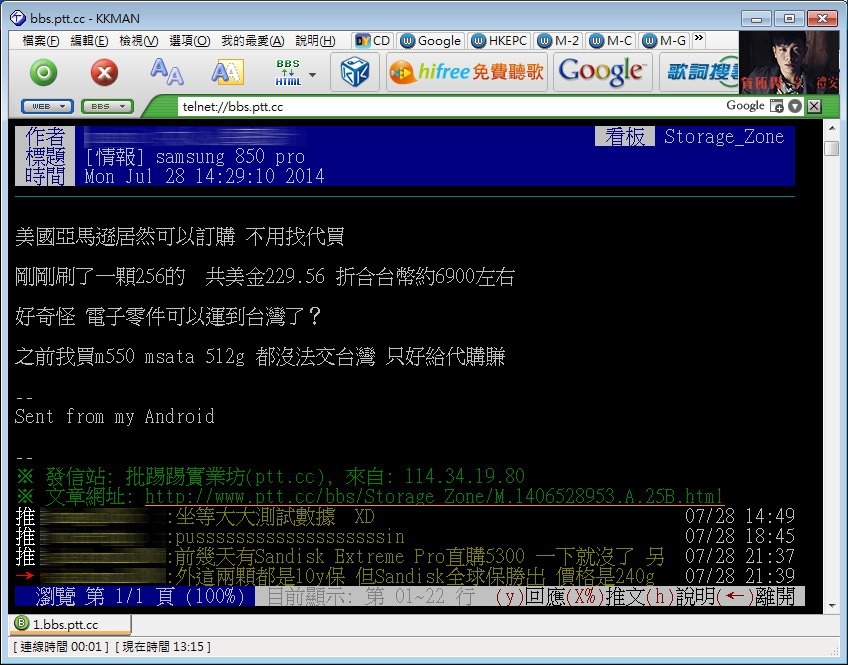Click the KKMAN app icon in title bar
Screen dimensions: 848x665
[x=18, y=18]
